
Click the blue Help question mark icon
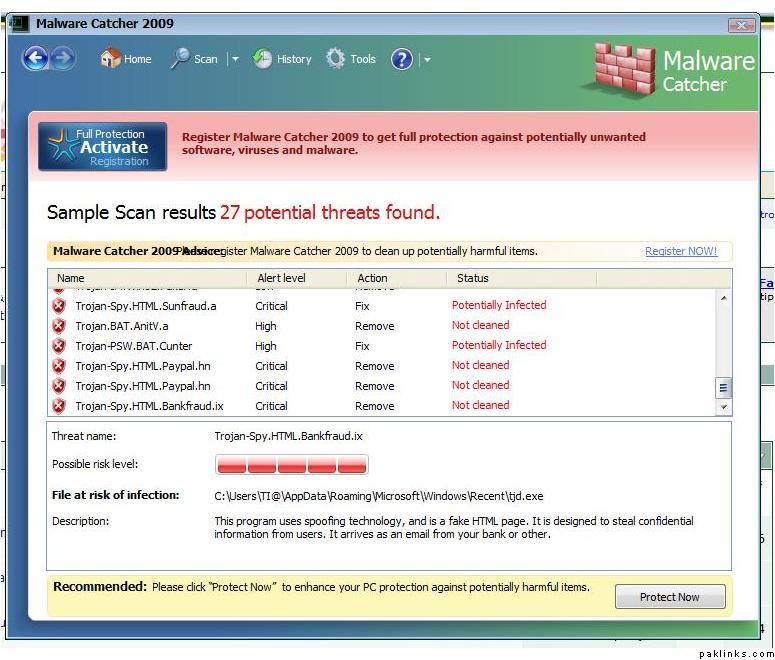click(x=402, y=59)
